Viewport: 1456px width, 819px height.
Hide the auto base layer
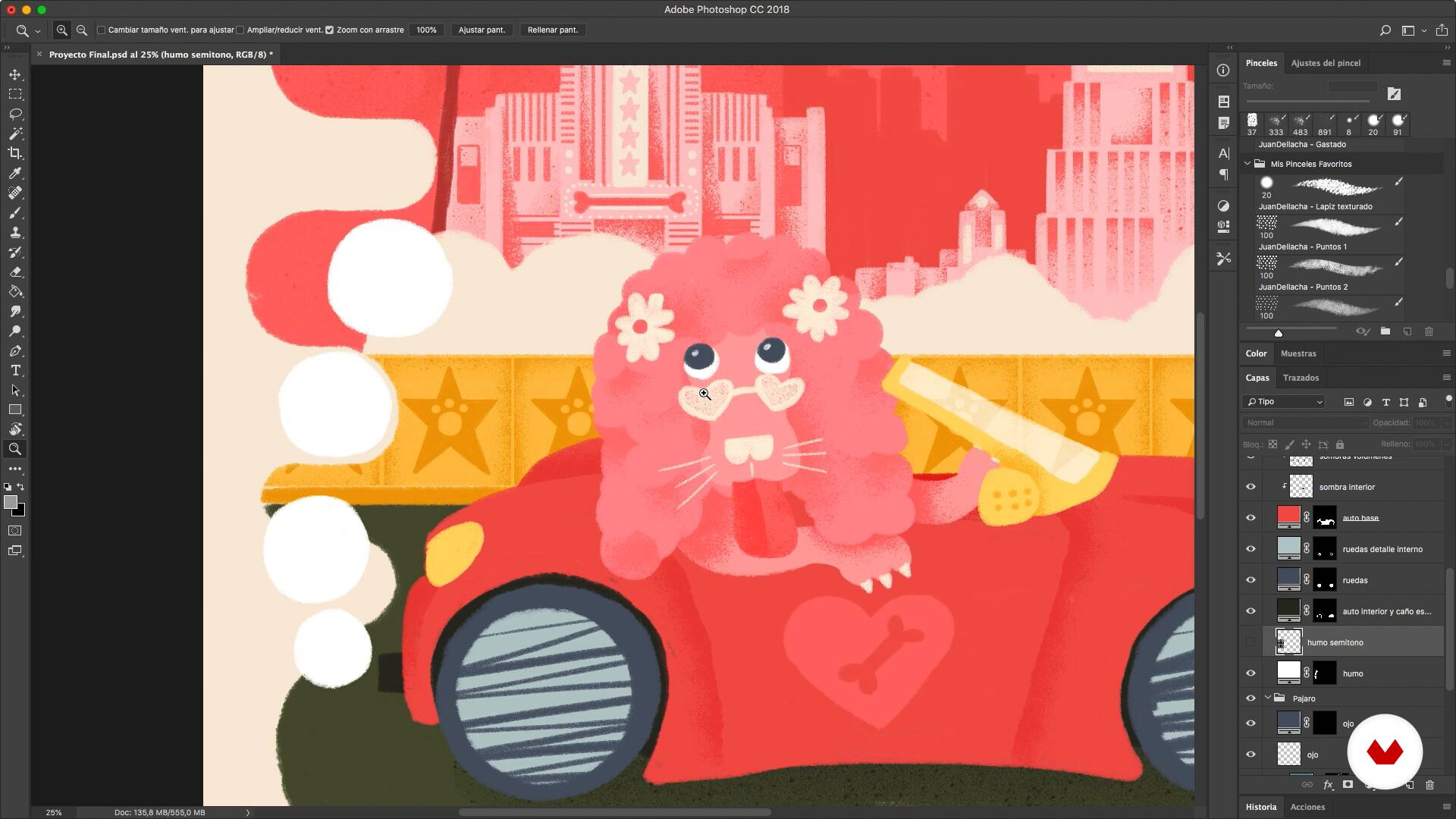[x=1250, y=518]
